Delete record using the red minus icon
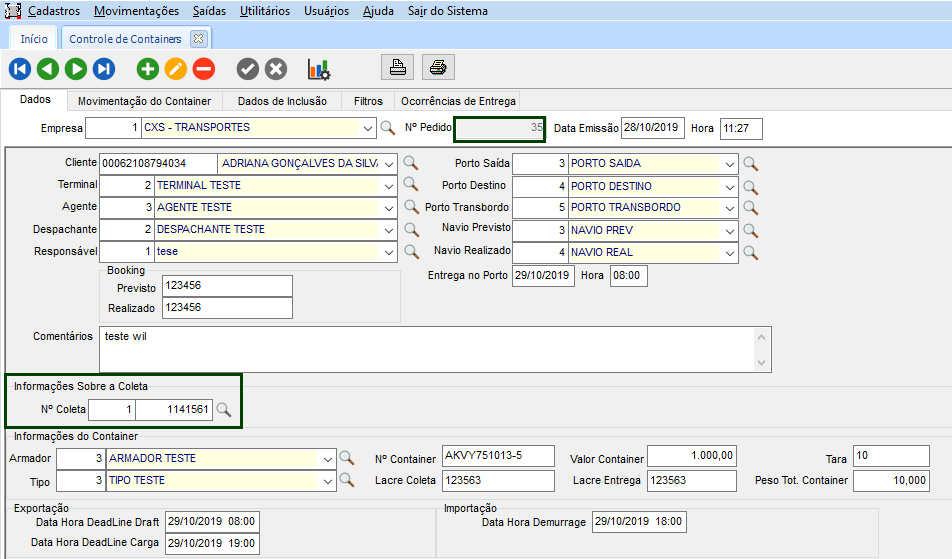Image resolution: width=952 pixels, height=559 pixels. pos(204,69)
